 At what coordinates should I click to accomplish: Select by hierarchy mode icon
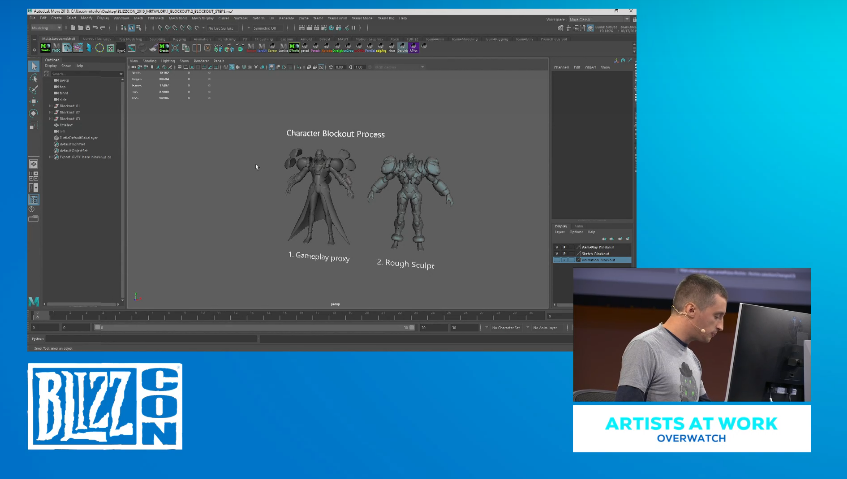(x=123, y=28)
